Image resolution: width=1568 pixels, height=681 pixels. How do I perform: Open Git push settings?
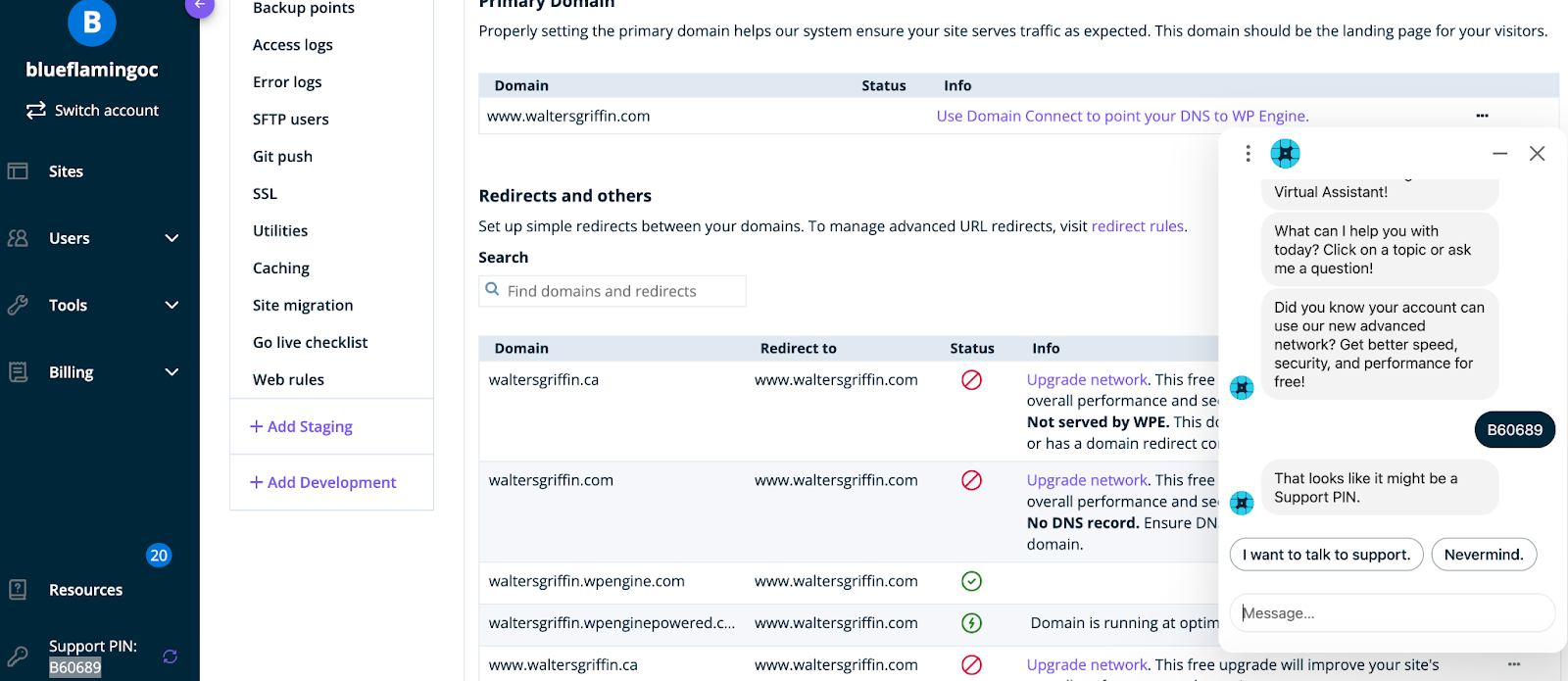coord(282,157)
